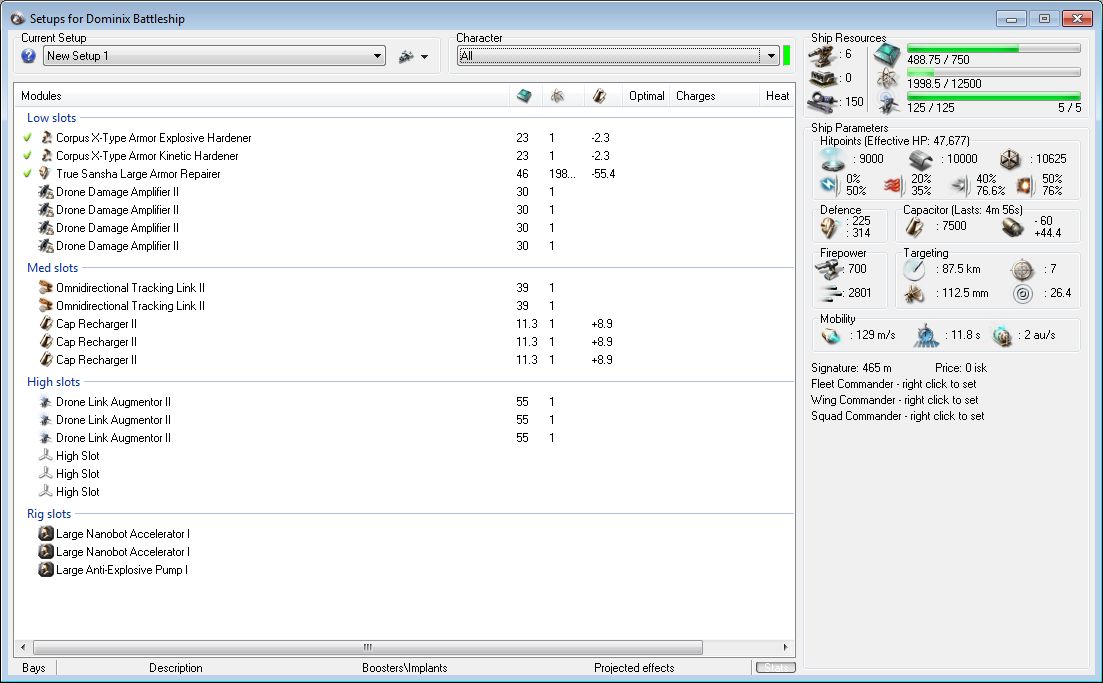This screenshot has height=683, width=1103.
Task: Open the Projected effects tab
Action: click(x=634, y=668)
